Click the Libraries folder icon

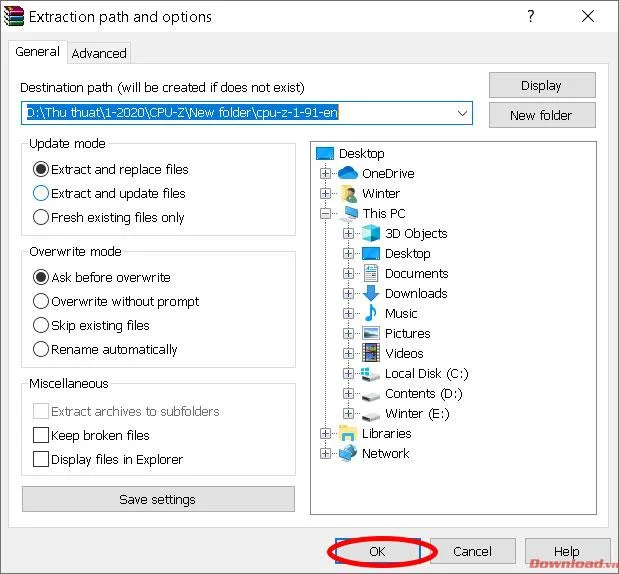point(348,433)
